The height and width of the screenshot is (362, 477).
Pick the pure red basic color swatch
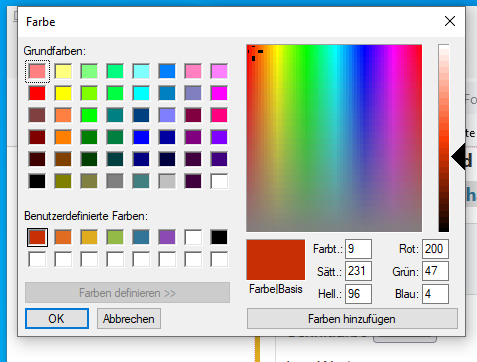pyautogui.click(x=37, y=93)
